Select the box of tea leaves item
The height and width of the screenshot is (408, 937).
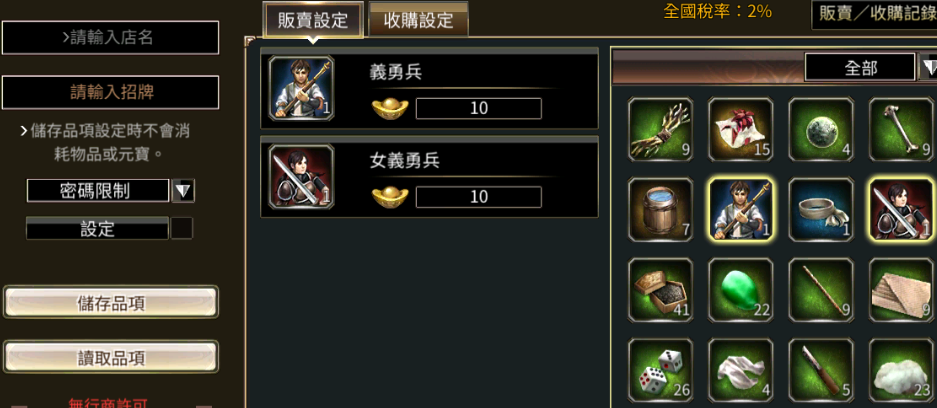660,290
